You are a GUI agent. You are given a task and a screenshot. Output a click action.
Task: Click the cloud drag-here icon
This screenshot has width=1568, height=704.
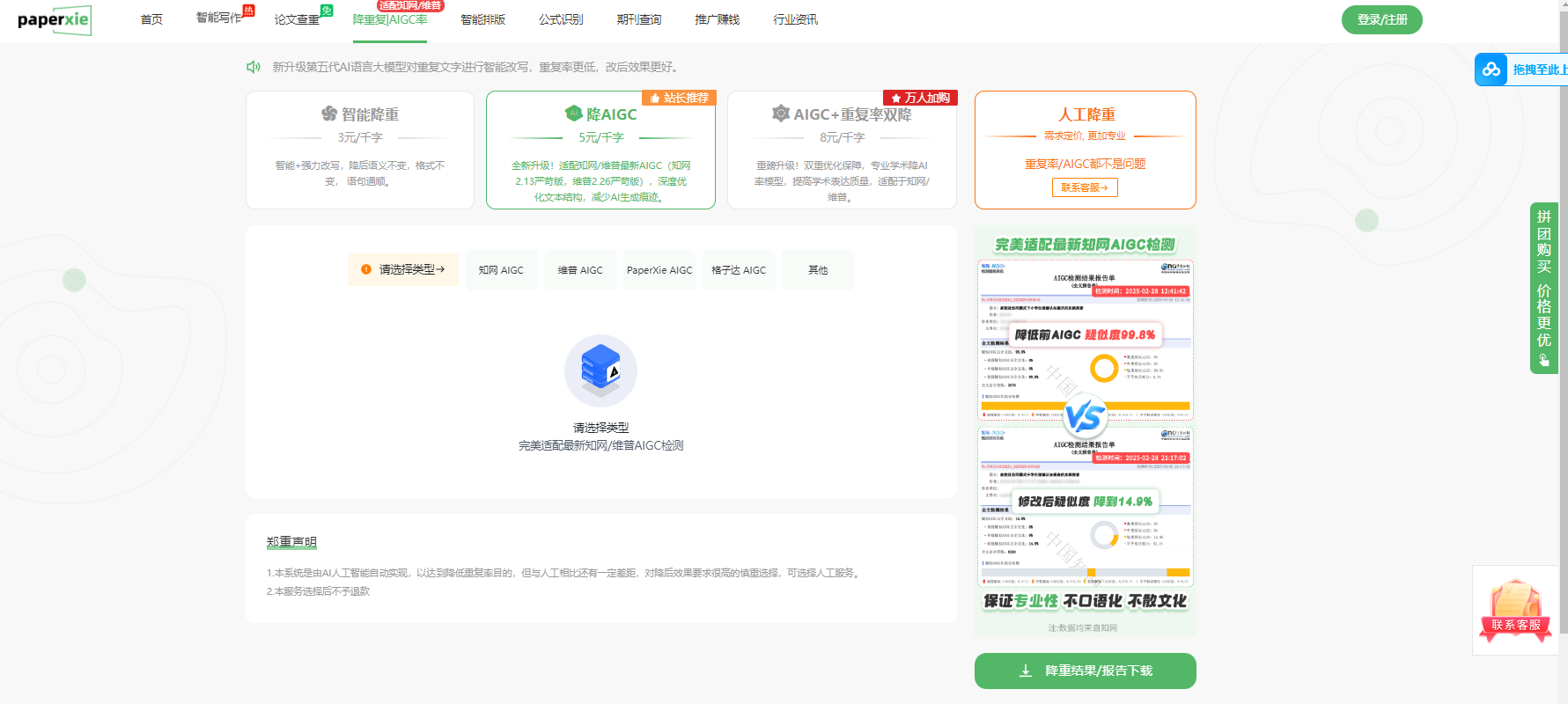(x=1491, y=70)
